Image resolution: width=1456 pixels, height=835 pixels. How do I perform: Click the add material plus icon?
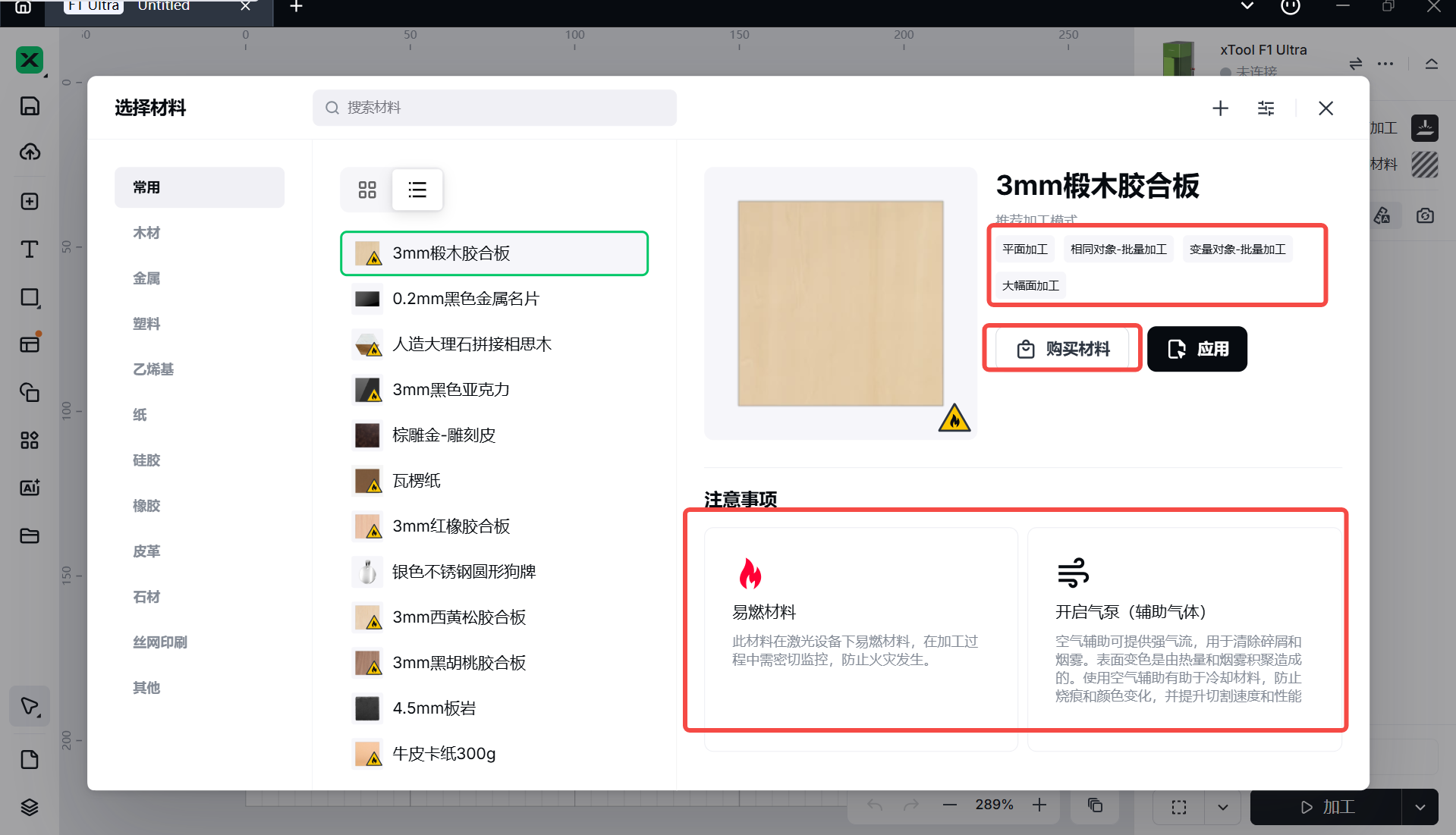tap(1220, 108)
